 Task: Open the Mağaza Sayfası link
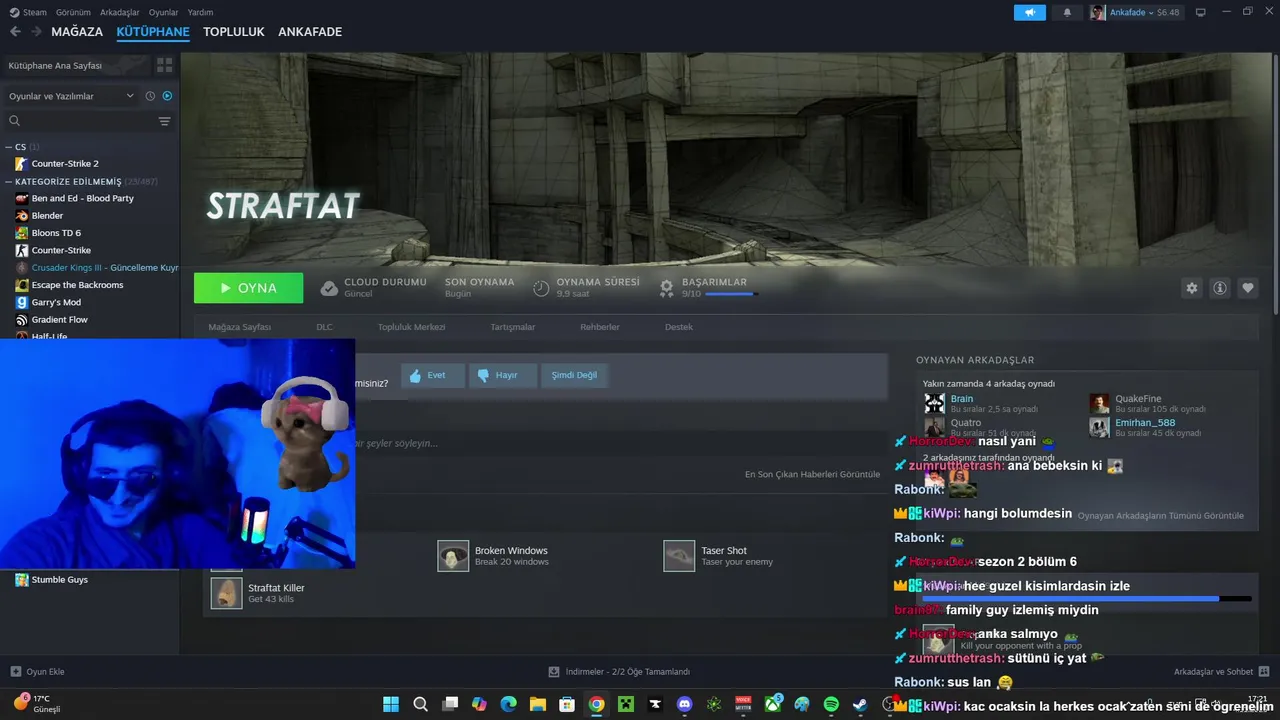(240, 327)
